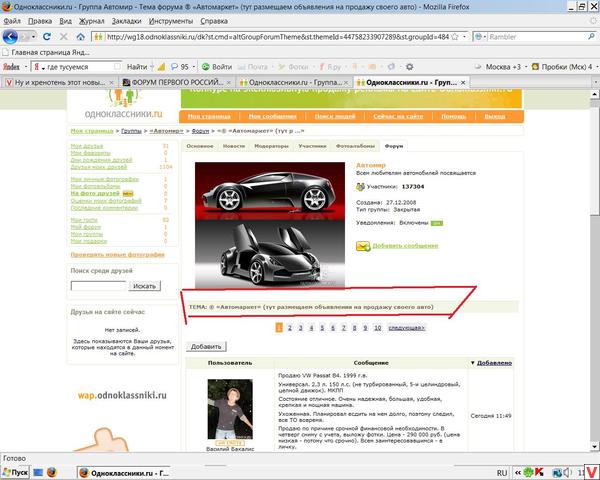Click the Мои сообщения orange nav link

(272, 116)
